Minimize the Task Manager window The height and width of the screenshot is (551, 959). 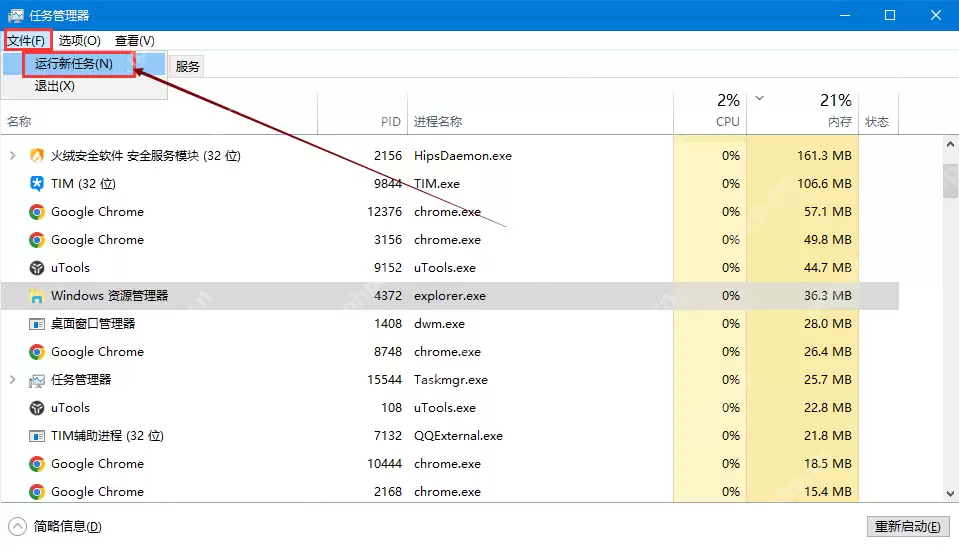click(x=845, y=15)
